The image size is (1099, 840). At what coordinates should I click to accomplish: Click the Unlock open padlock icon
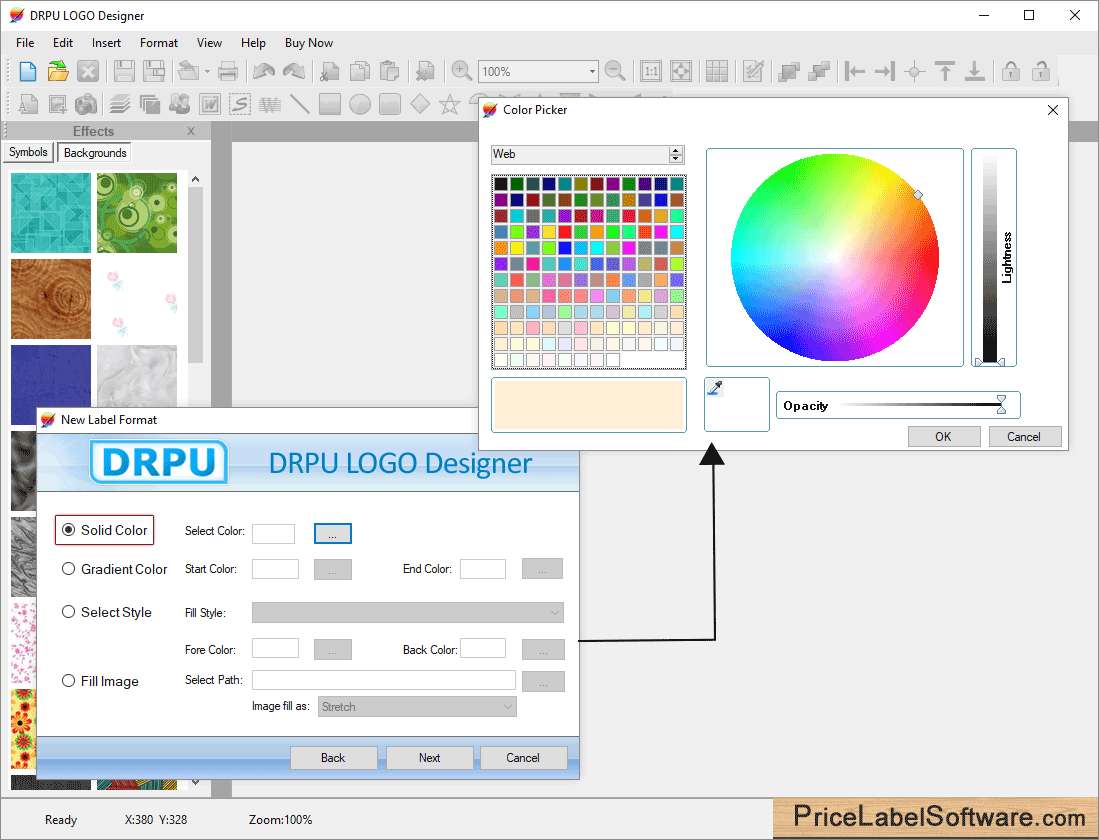[1041, 71]
